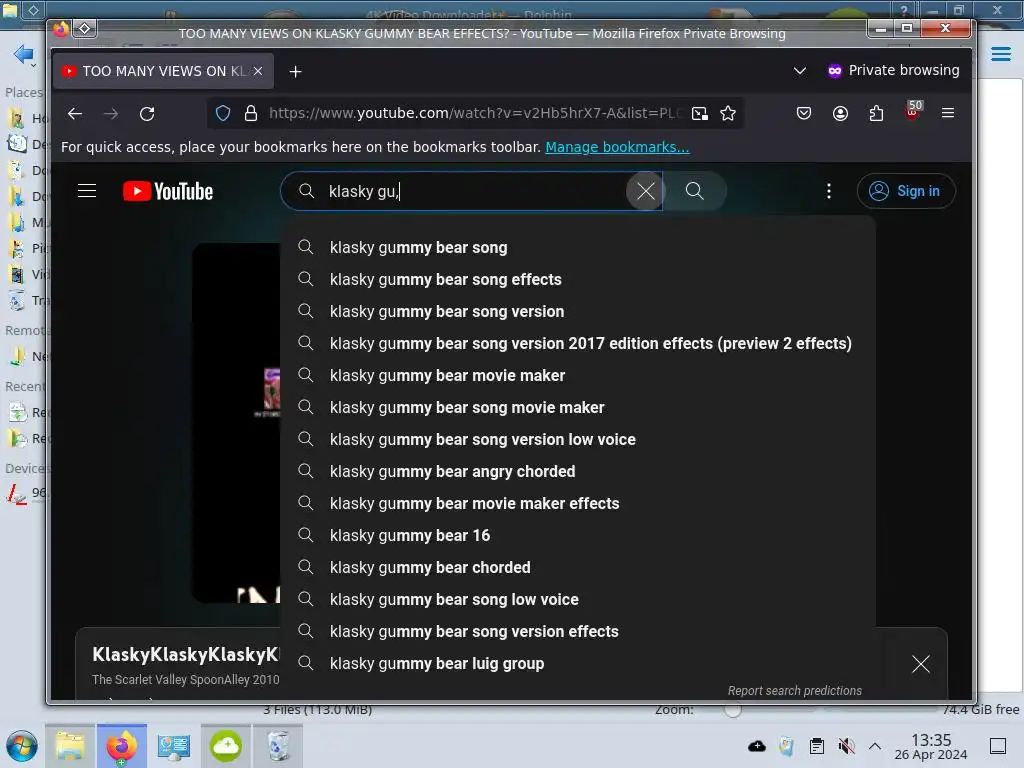
Task: Save page to Pocket
Action: [804, 114]
